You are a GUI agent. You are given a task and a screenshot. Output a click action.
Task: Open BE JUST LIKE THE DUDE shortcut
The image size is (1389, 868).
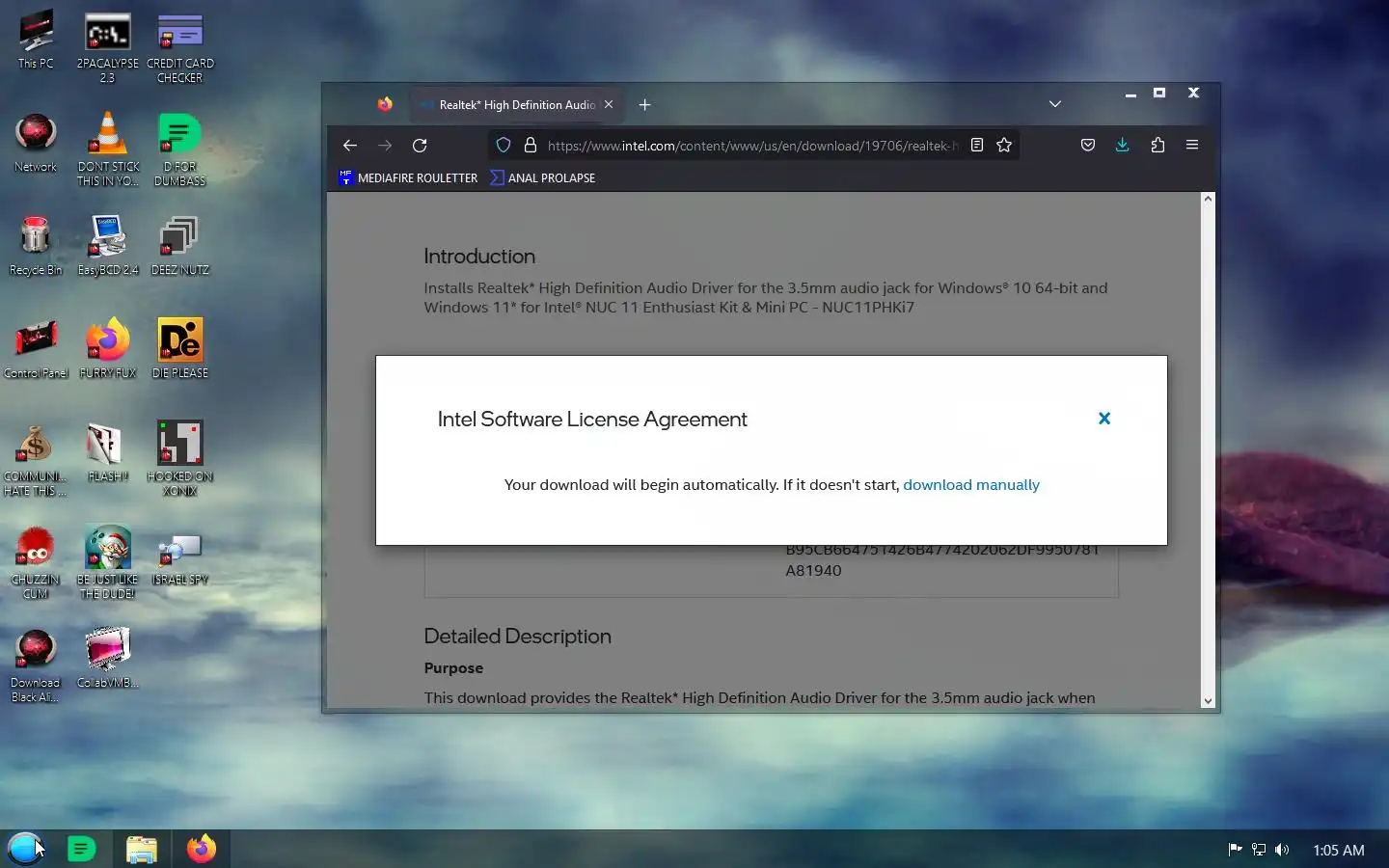pyautogui.click(x=107, y=563)
